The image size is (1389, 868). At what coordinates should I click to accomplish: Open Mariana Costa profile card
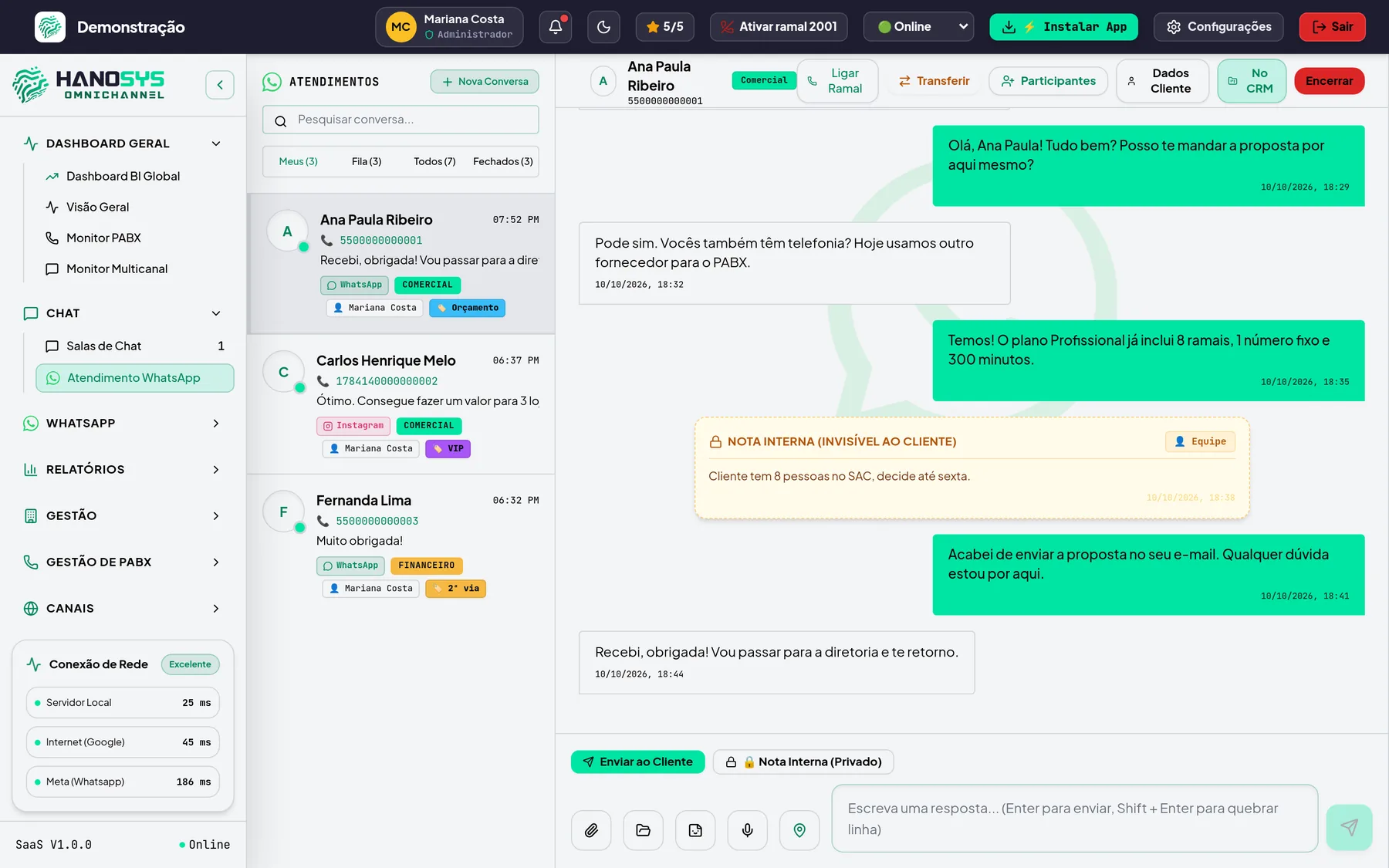pos(449,27)
